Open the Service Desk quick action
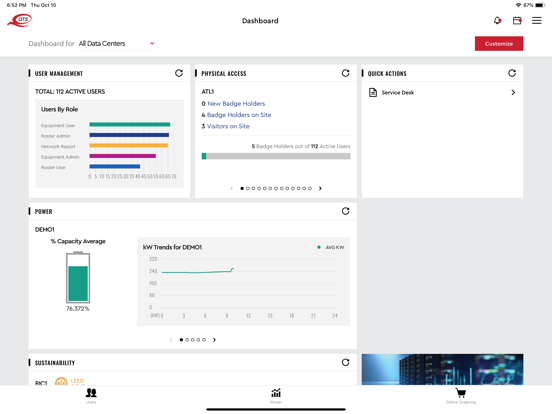This screenshot has height=414, width=552. point(442,92)
